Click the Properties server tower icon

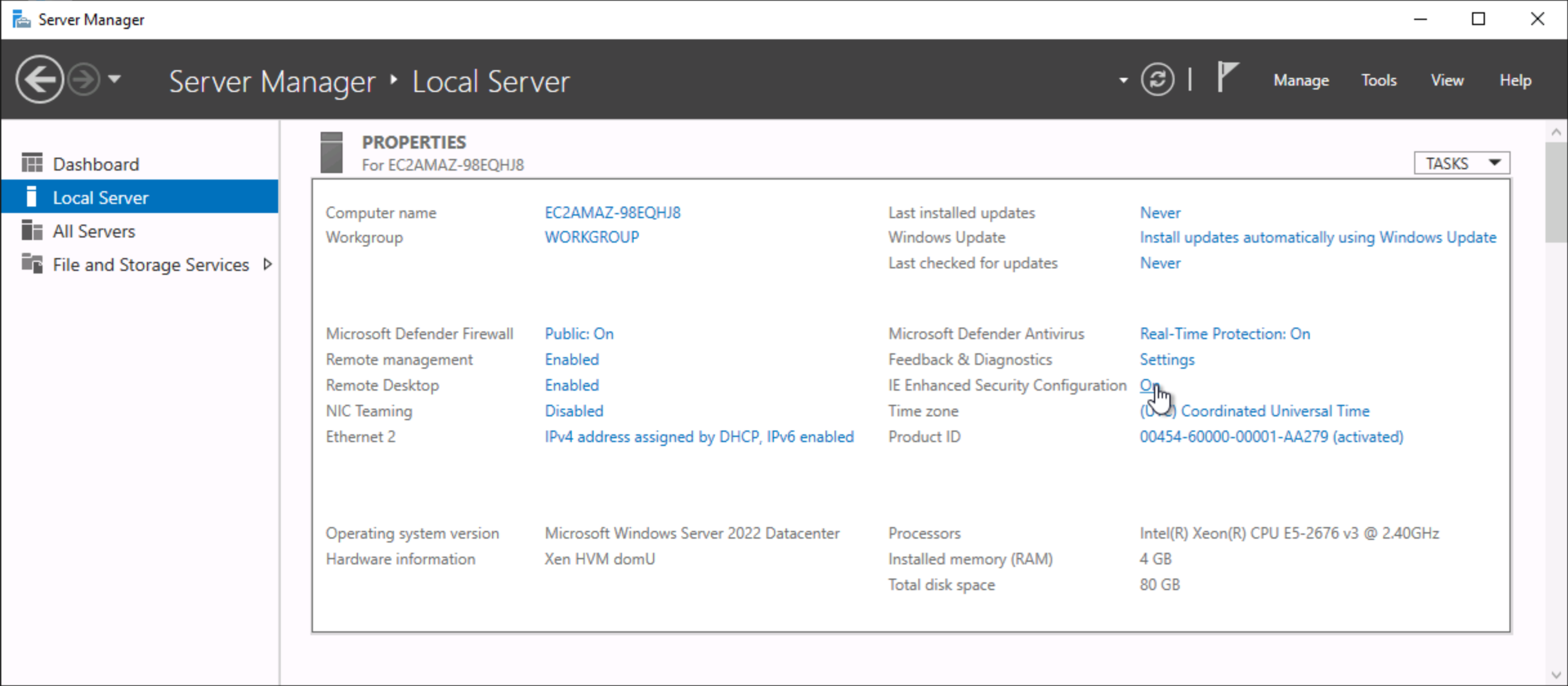click(332, 153)
